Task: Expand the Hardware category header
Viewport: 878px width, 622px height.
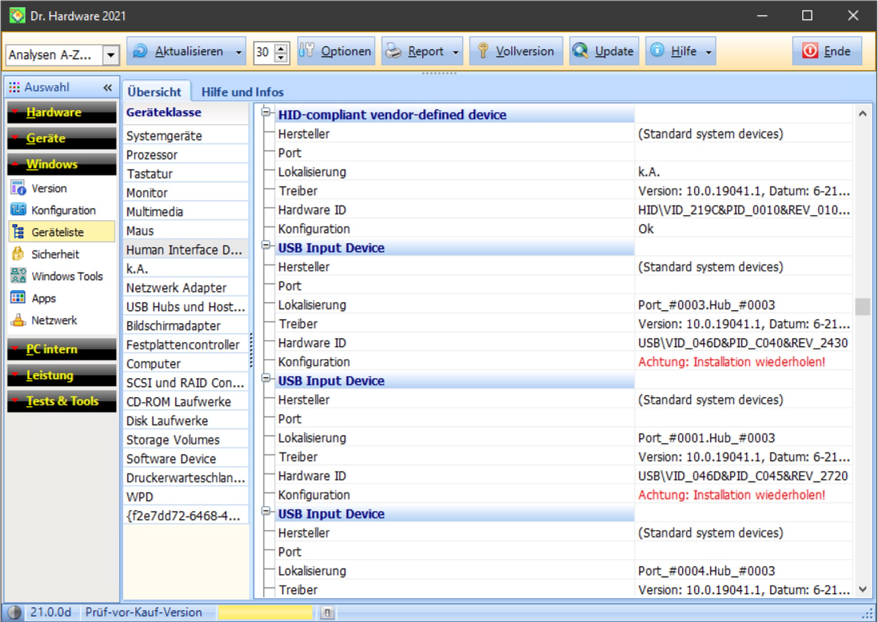Action: point(59,112)
